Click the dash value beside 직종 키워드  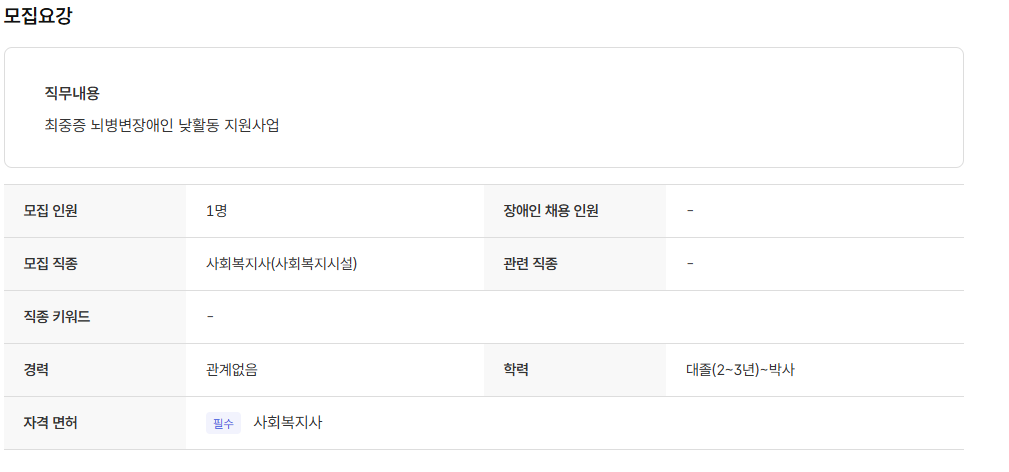point(210,317)
